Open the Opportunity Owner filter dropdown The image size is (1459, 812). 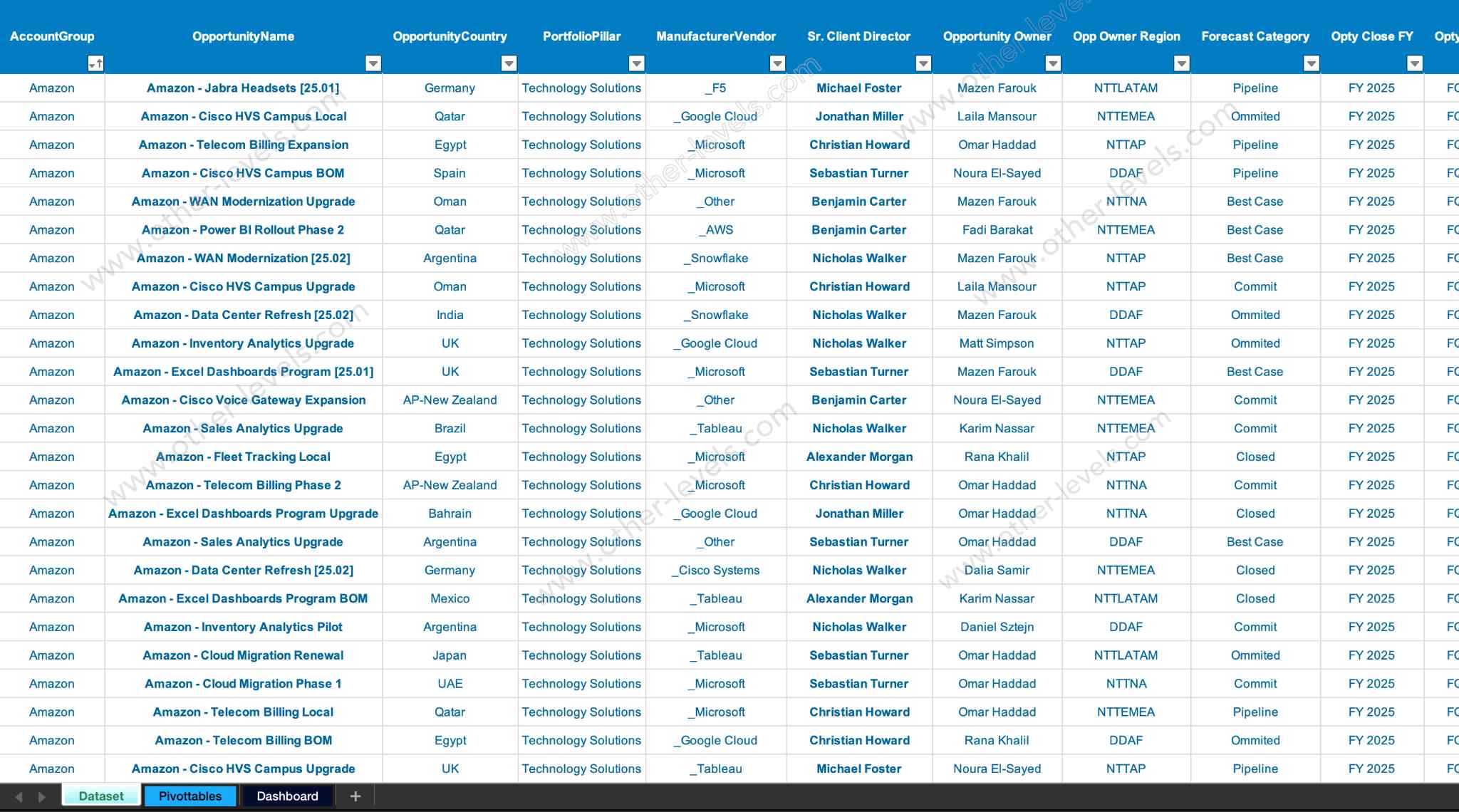click(x=1054, y=63)
